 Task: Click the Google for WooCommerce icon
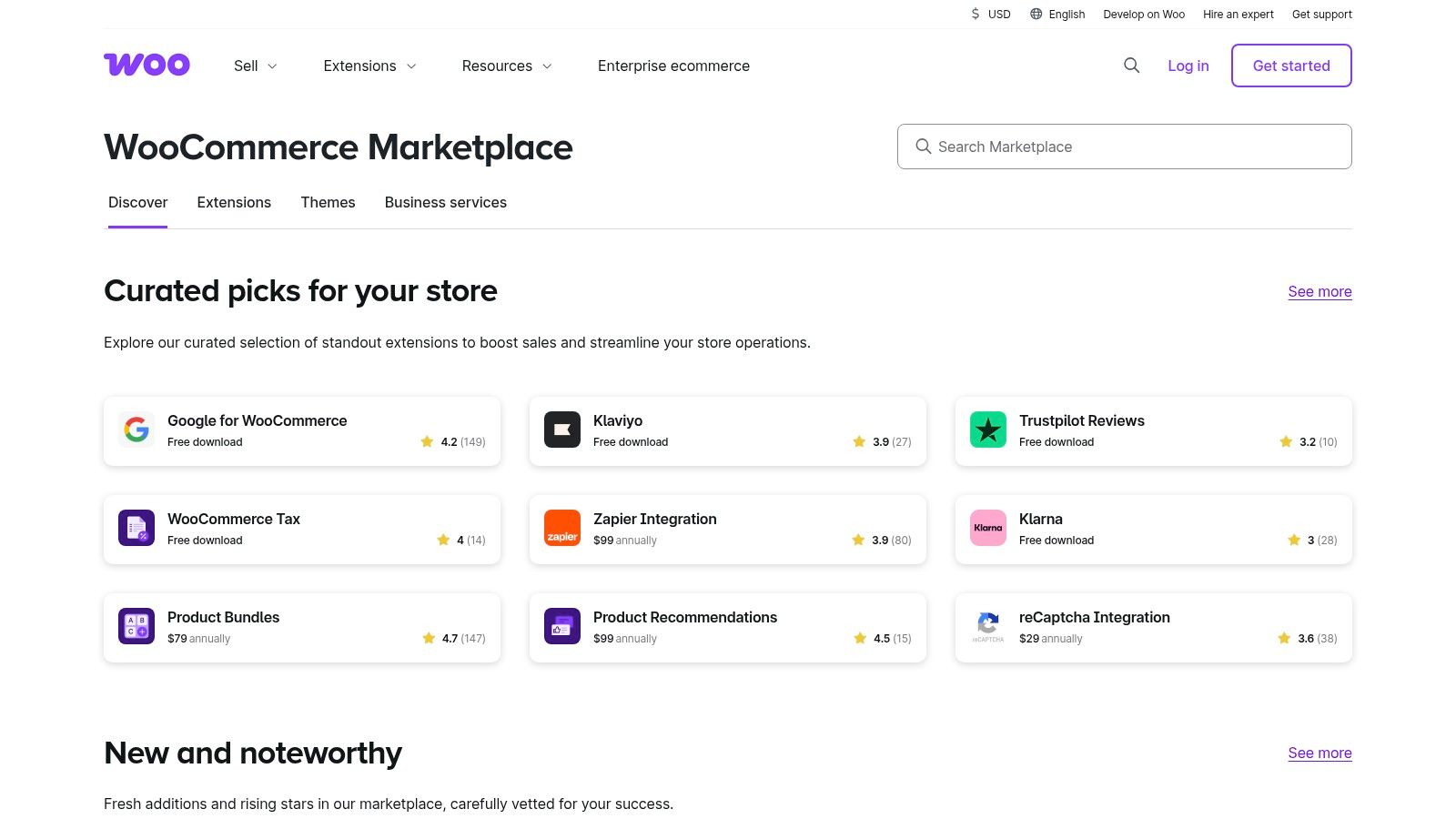click(x=136, y=430)
